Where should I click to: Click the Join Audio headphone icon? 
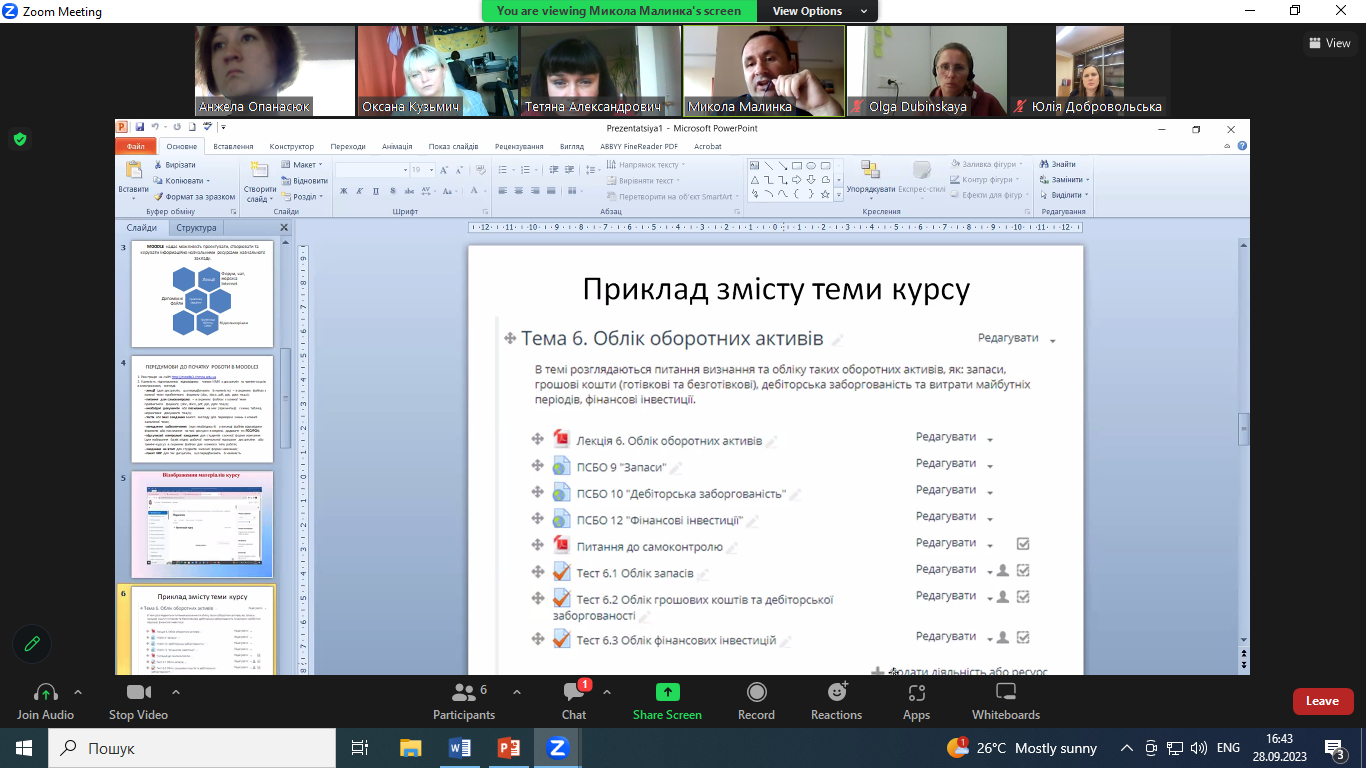[46, 692]
